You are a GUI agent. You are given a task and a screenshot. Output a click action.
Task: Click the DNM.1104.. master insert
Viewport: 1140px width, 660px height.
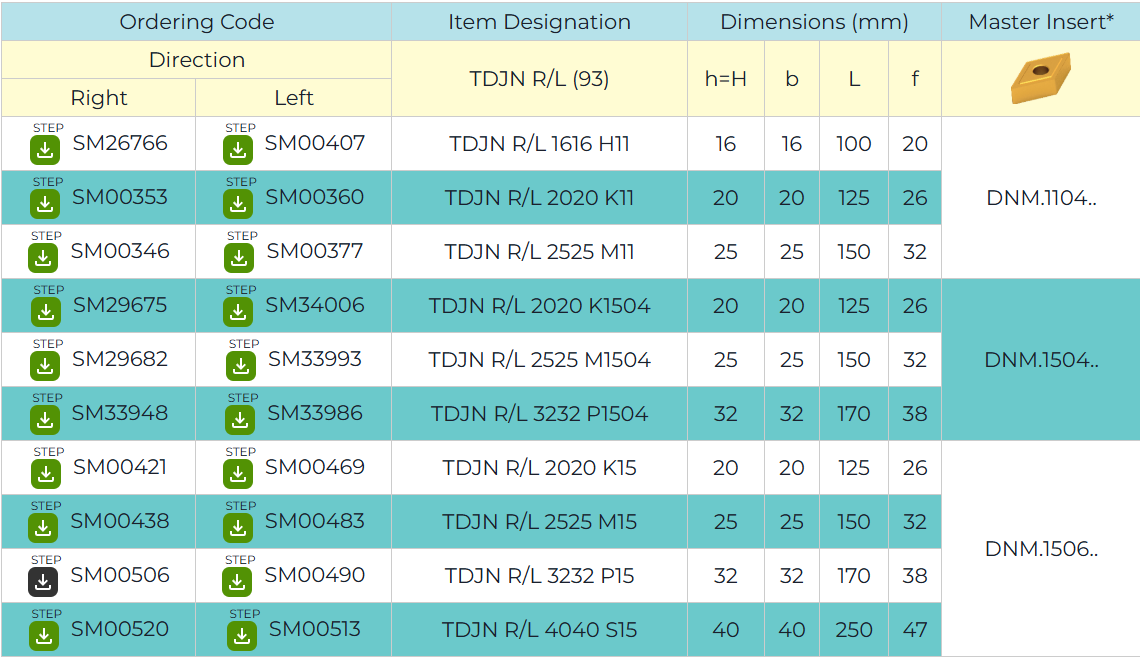1041,198
